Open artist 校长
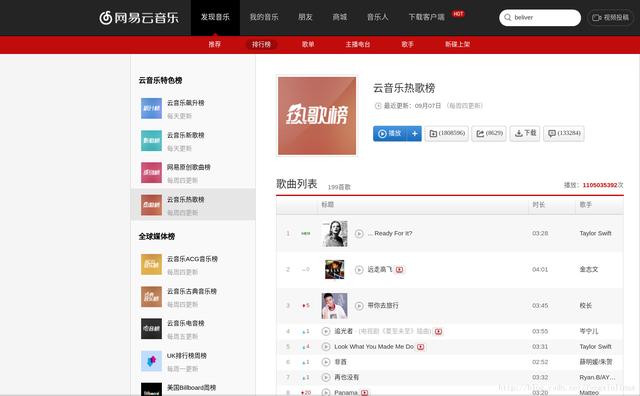Image resolution: width=640 pixels, height=396 pixels. 586,305
